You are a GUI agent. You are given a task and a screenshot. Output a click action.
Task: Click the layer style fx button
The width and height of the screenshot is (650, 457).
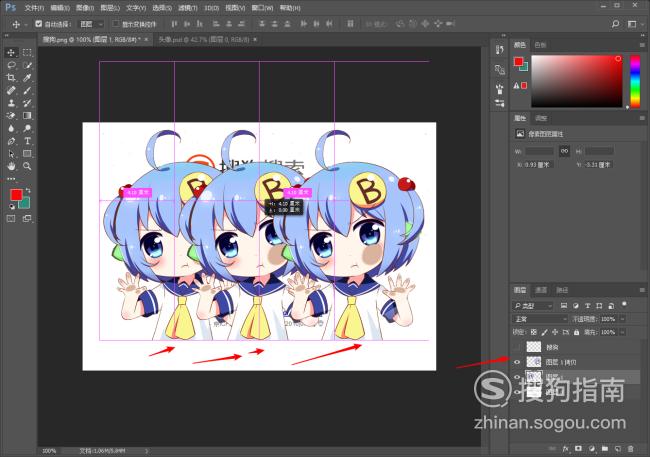(x=566, y=449)
